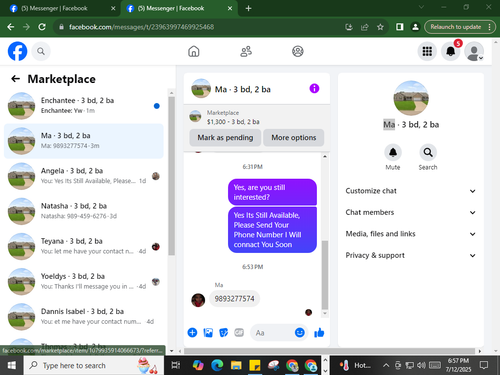Open the Windows notification center icon

484,365
